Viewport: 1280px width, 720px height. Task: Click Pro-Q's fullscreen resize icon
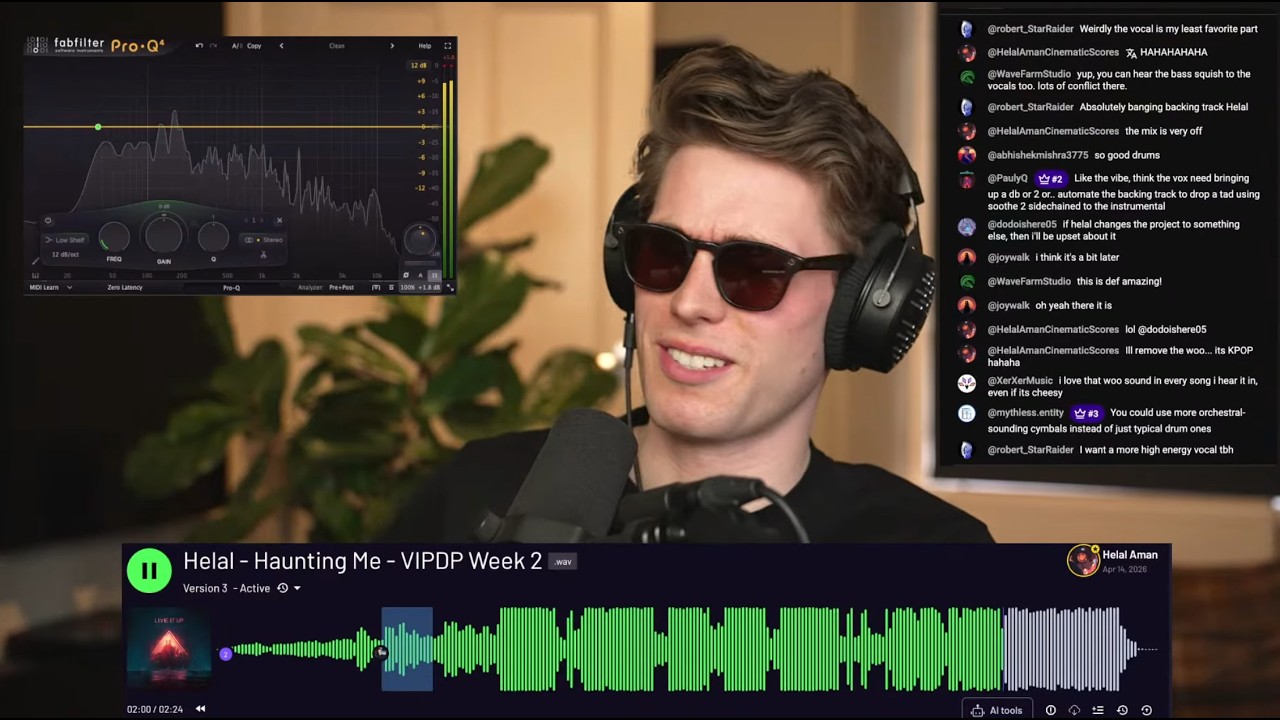[447, 46]
